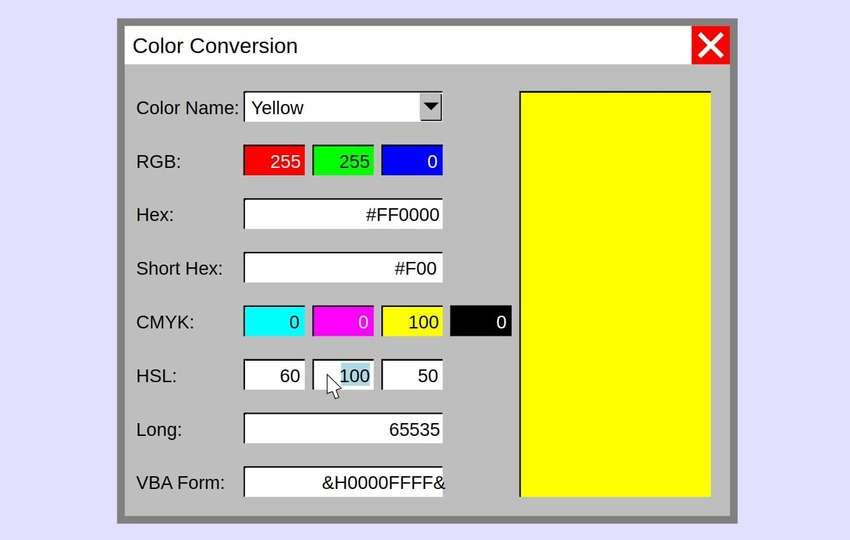Click the VBA Form field &H0000FFFF&

343,482
